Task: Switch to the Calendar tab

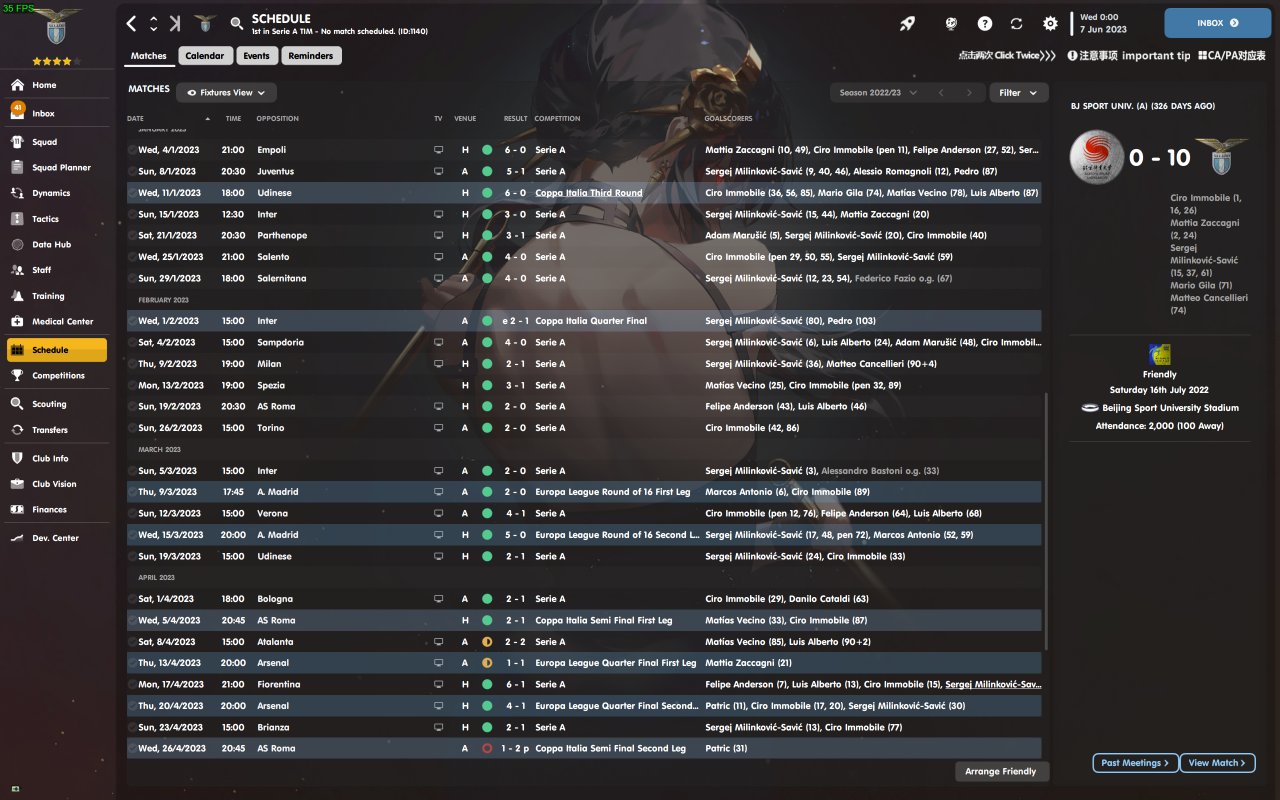Action: click(x=205, y=56)
